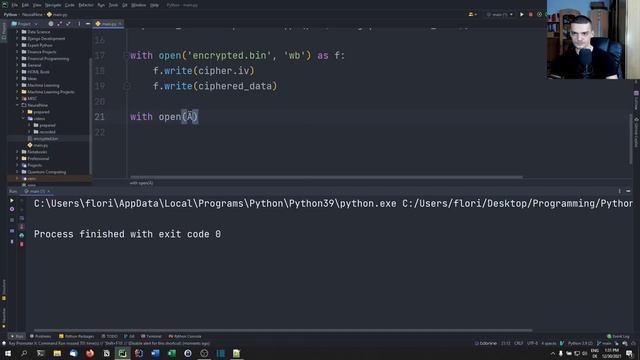This screenshot has height=360, width=640.
Task: Open the Window menu
Action: tap(138, 5)
